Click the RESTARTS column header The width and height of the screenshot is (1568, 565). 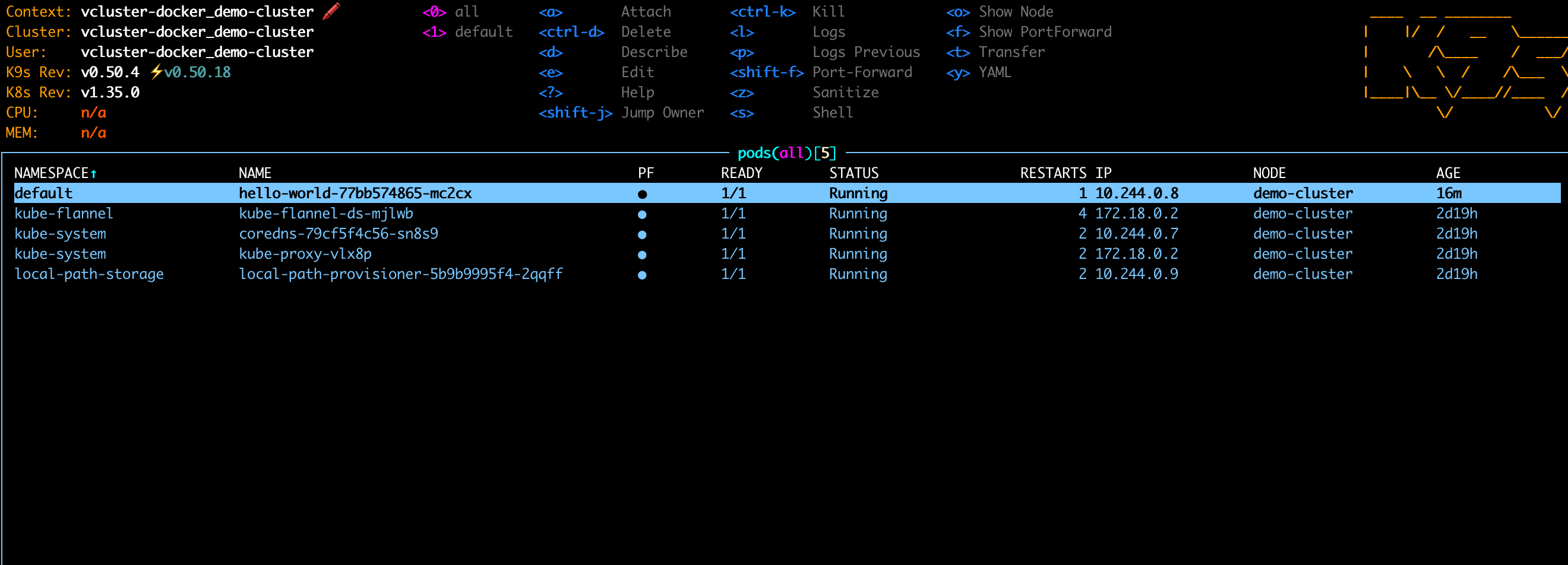(1053, 173)
